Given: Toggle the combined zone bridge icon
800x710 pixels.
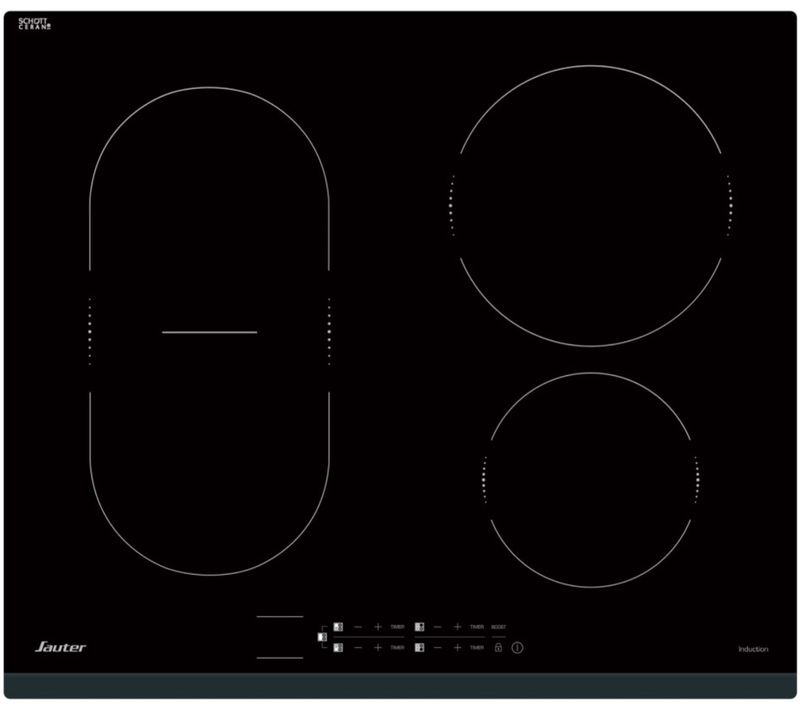Looking at the screenshot, I should [x=322, y=637].
